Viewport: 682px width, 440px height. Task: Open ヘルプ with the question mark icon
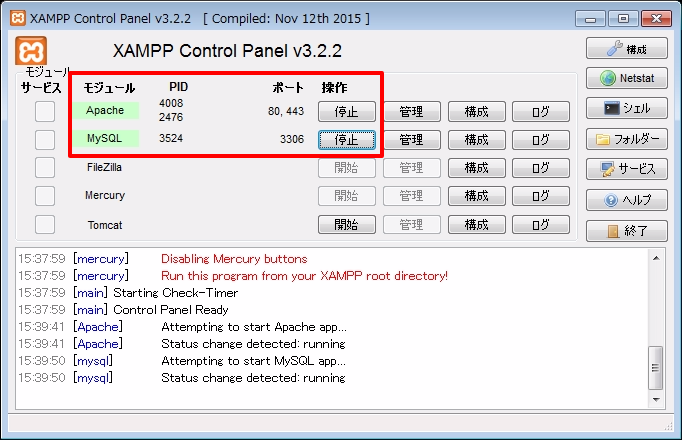626,200
